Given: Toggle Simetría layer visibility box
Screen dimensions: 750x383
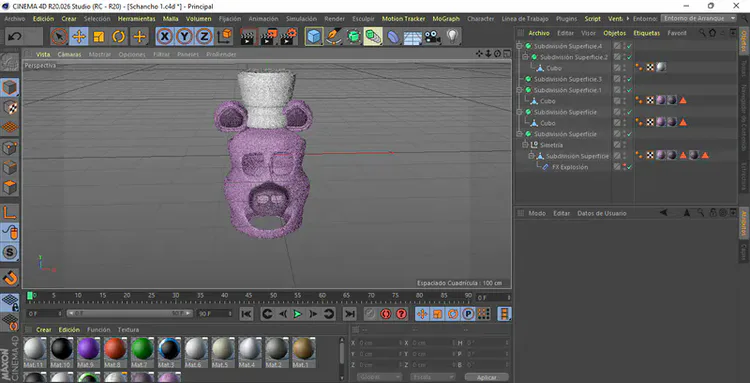Looking at the screenshot, I should pos(617,145).
